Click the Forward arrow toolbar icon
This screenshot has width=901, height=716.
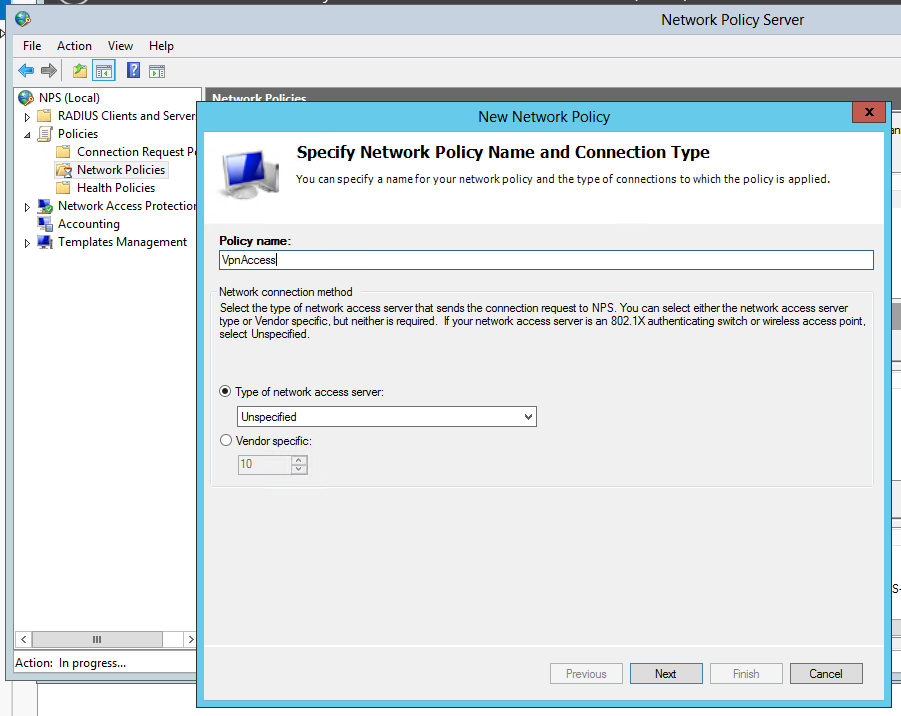49,71
